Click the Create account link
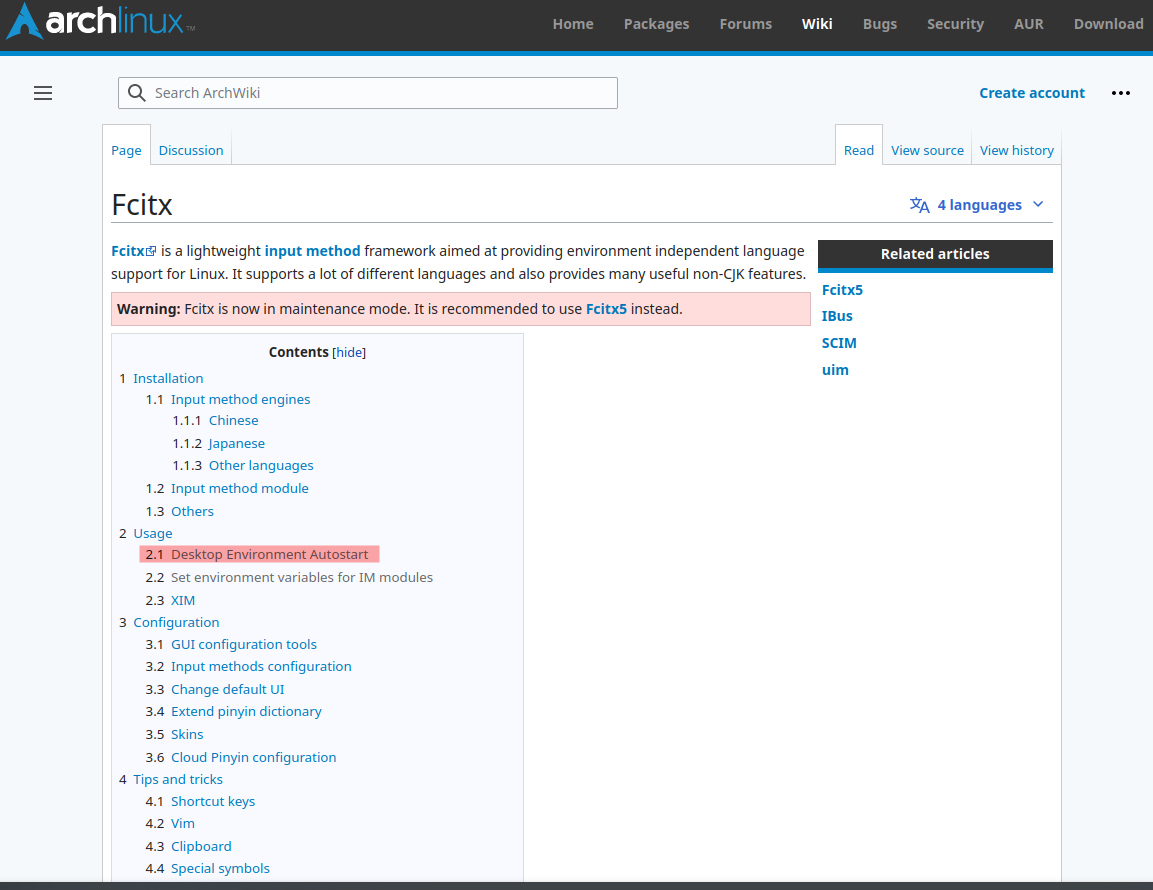The image size is (1153, 890). coord(1032,92)
